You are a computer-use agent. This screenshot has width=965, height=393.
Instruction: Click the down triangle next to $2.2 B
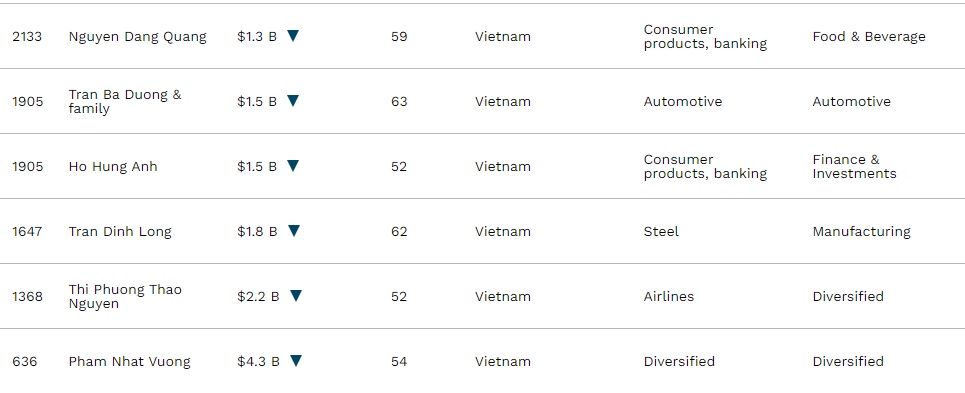pos(296,296)
